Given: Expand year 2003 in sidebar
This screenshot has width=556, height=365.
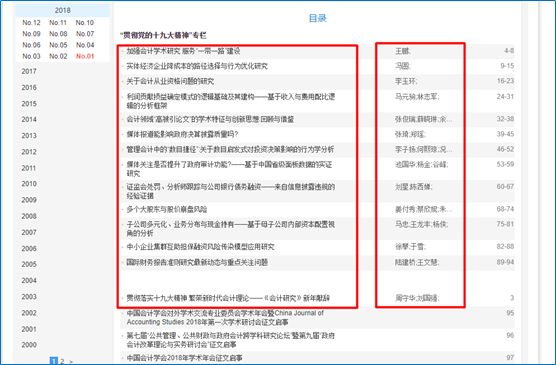Looking at the screenshot, I should coord(29,297).
